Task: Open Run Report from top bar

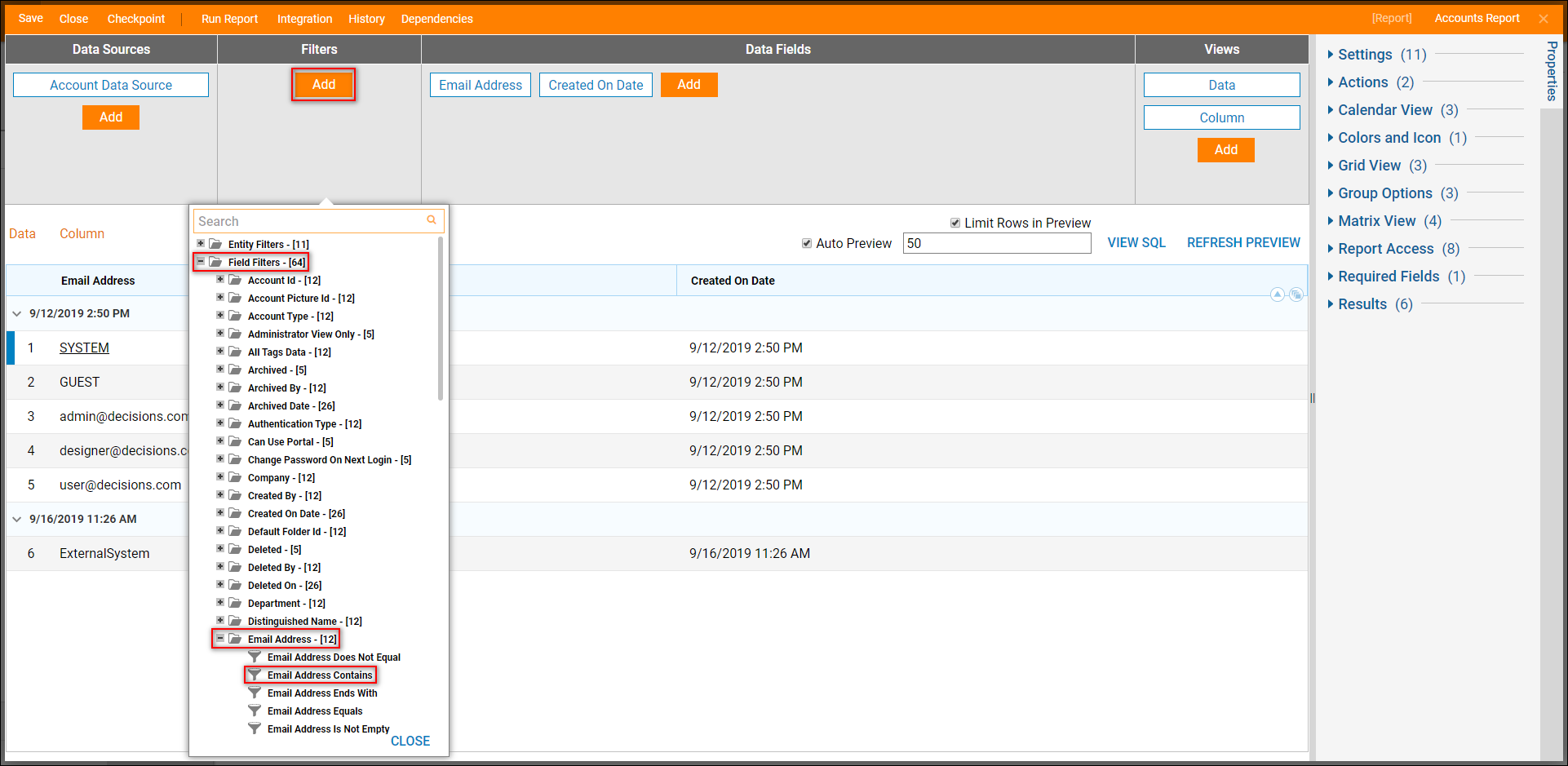Action: click(229, 18)
